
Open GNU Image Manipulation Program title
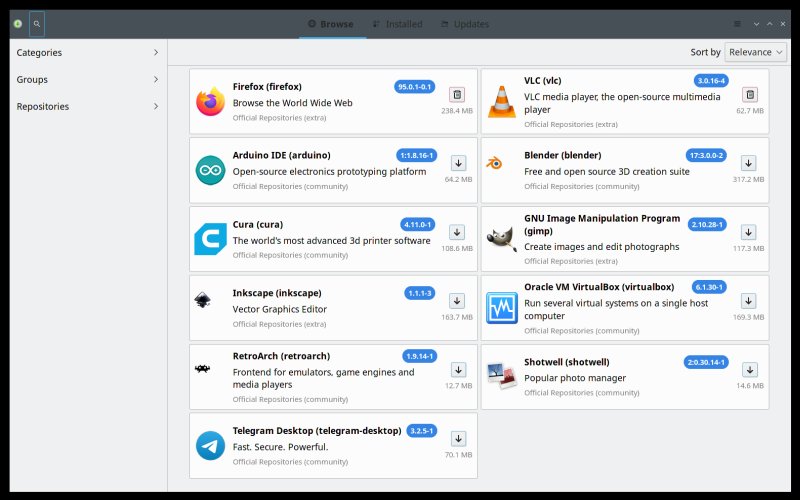point(602,224)
